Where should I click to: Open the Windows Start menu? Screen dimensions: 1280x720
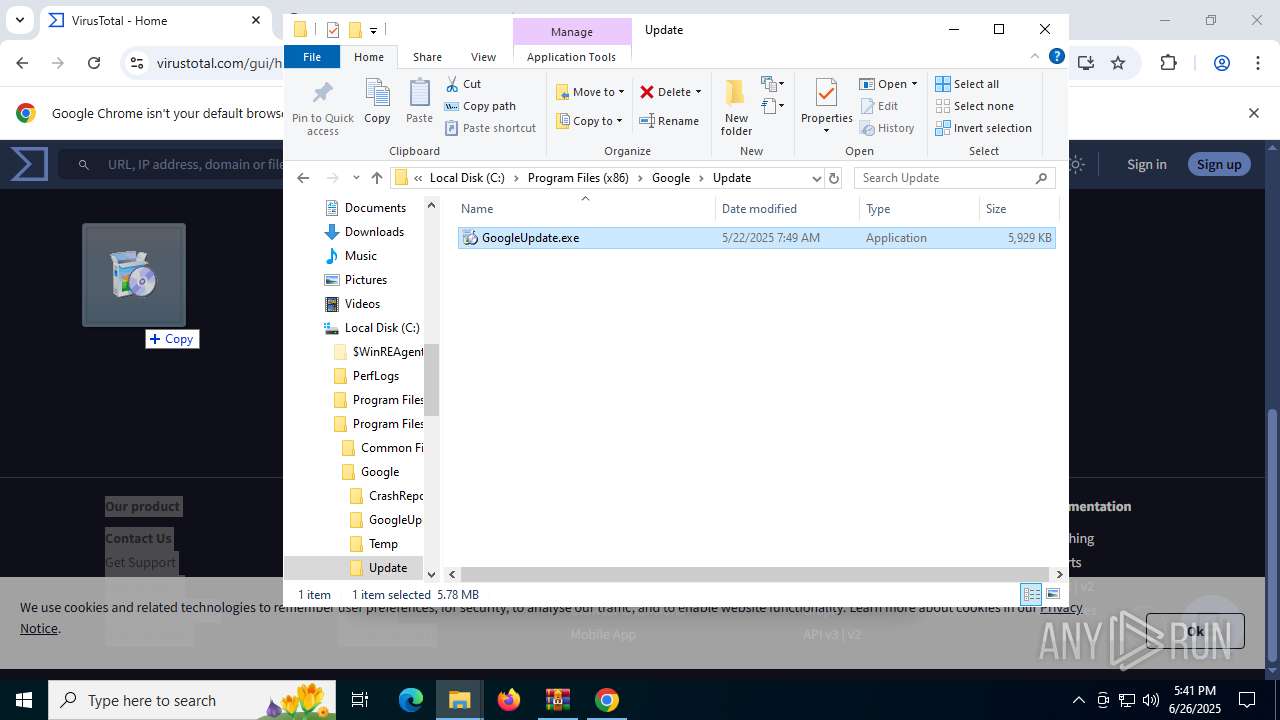click(24, 700)
